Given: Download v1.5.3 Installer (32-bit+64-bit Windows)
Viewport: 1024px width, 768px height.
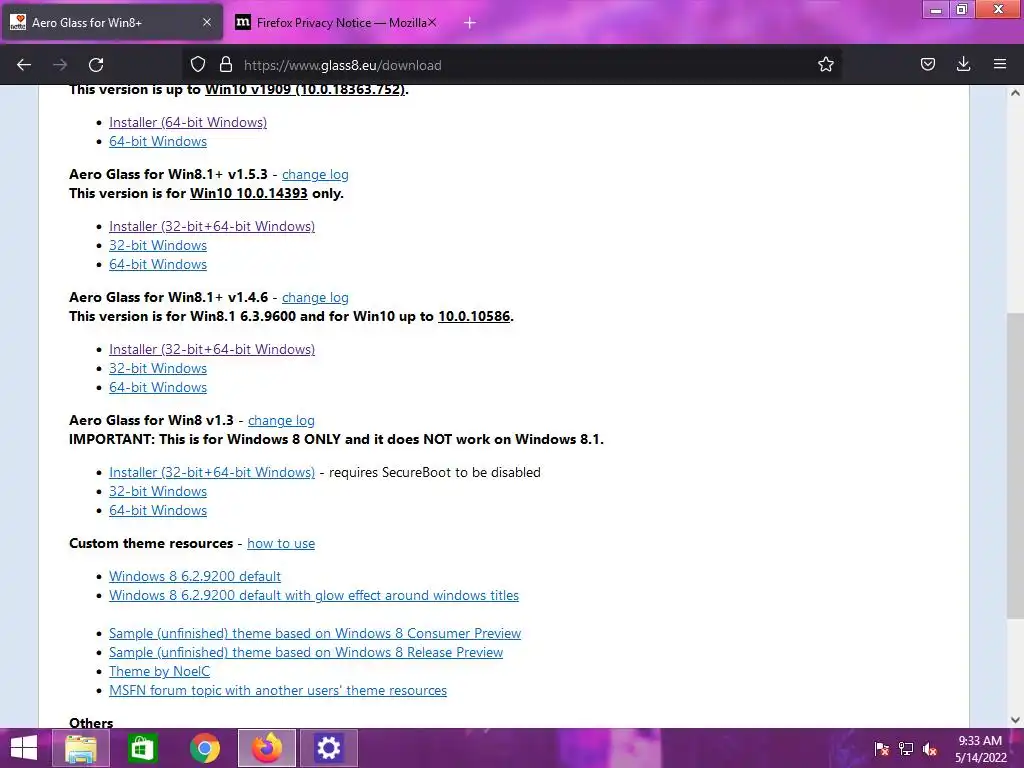Looking at the screenshot, I should 212,226.
